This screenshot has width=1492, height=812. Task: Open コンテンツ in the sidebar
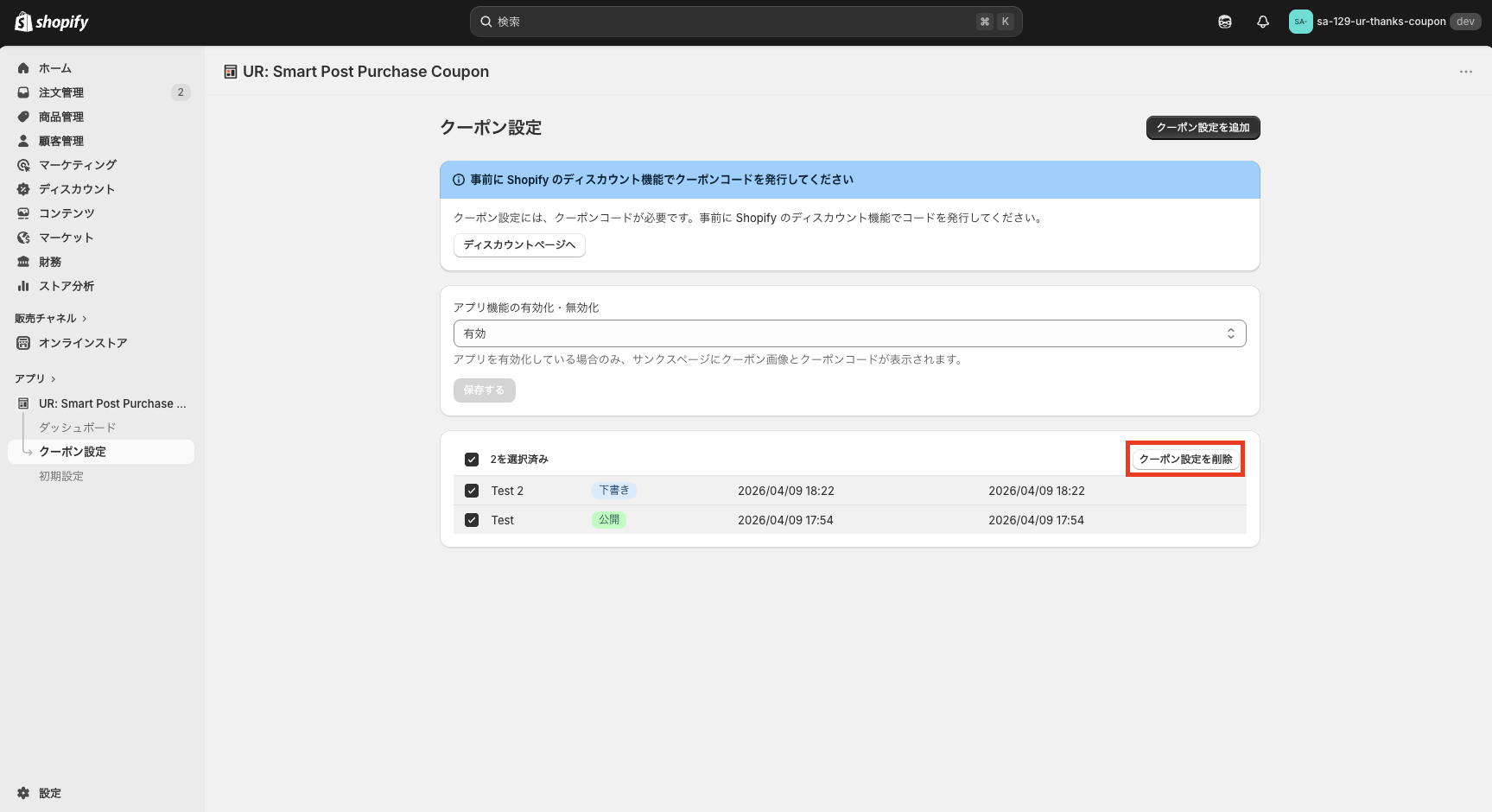(67, 213)
